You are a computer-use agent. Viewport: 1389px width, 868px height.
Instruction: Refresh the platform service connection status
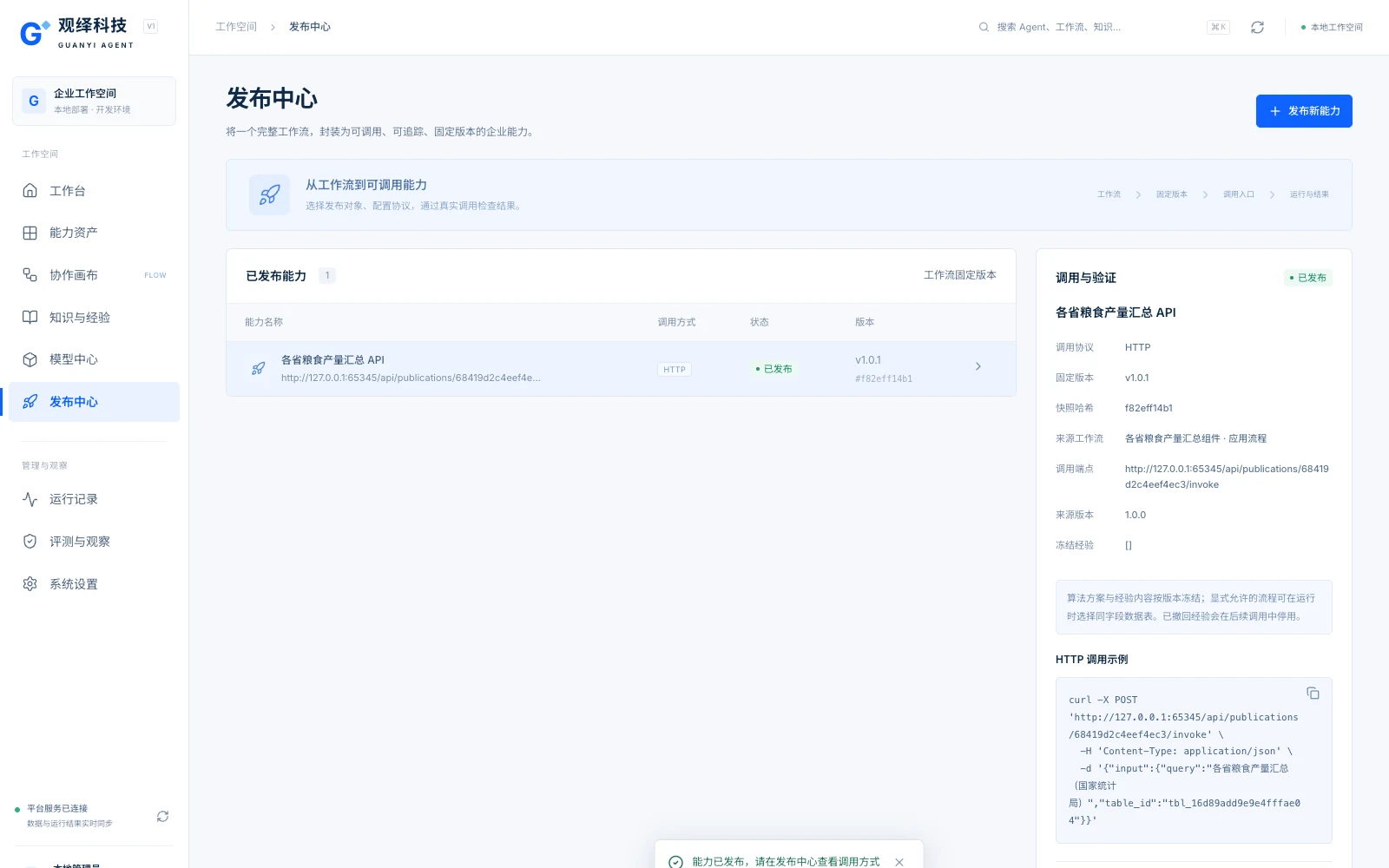pyautogui.click(x=162, y=816)
